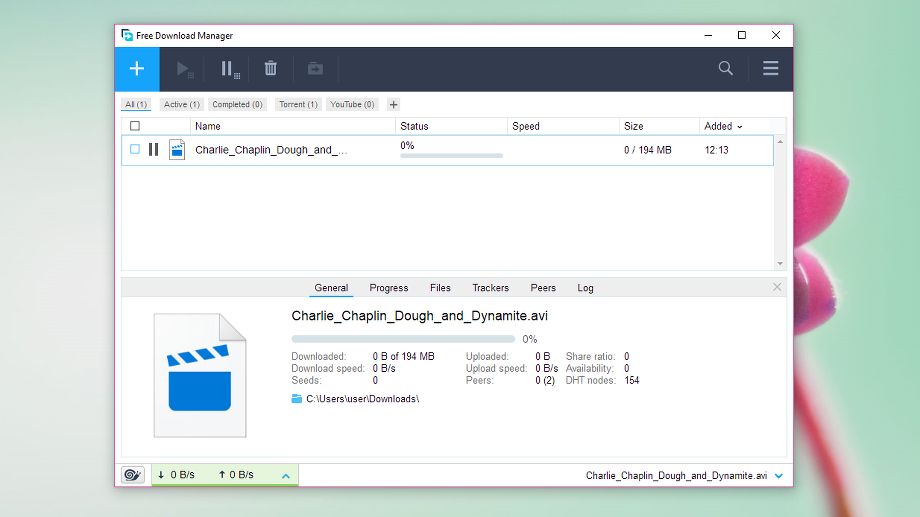
Task: Open search with the magnifier icon
Action: point(726,69)
